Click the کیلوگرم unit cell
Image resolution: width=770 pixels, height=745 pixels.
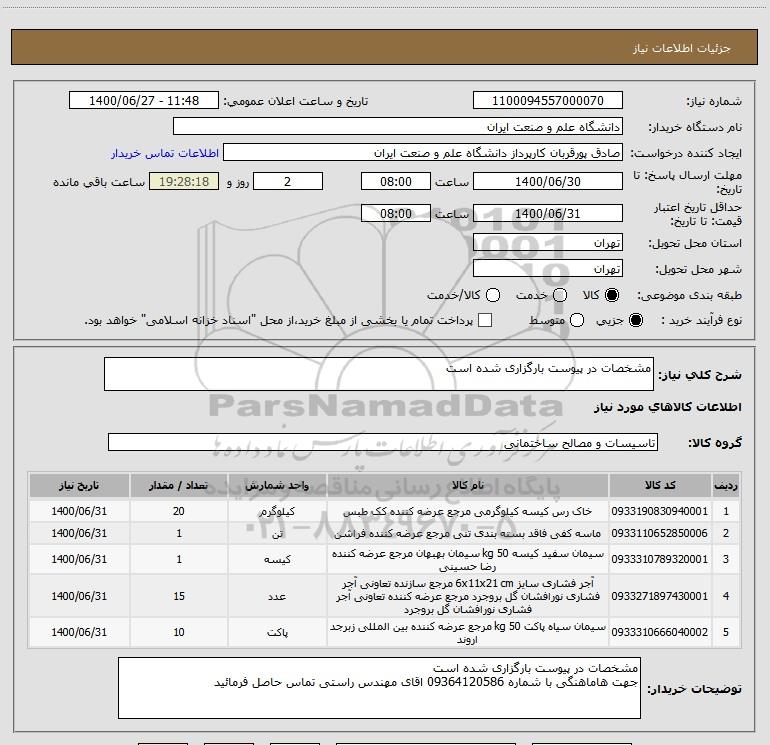pyautogui.click(x=277, y=511)
